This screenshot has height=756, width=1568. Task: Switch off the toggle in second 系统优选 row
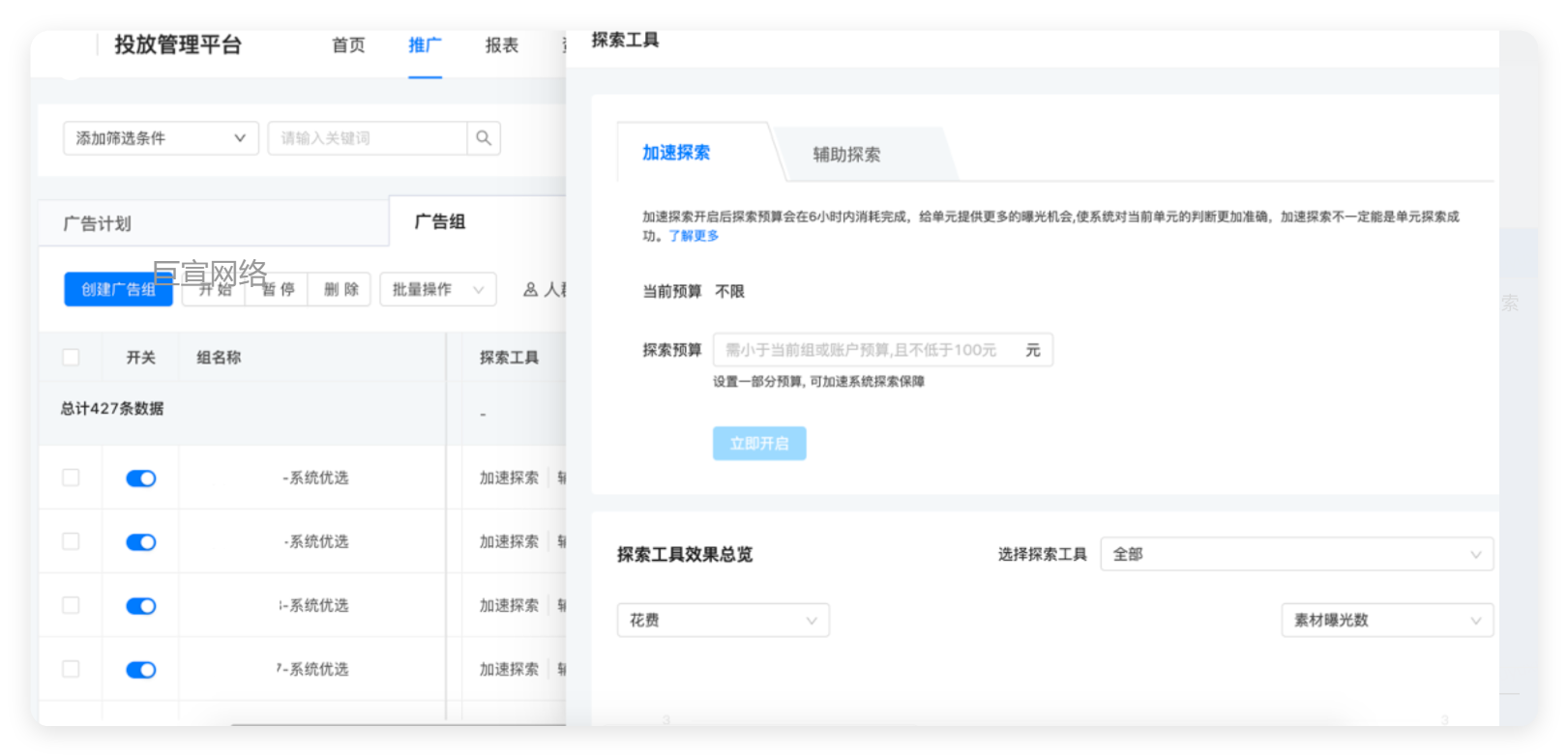(x=141, y=542)
